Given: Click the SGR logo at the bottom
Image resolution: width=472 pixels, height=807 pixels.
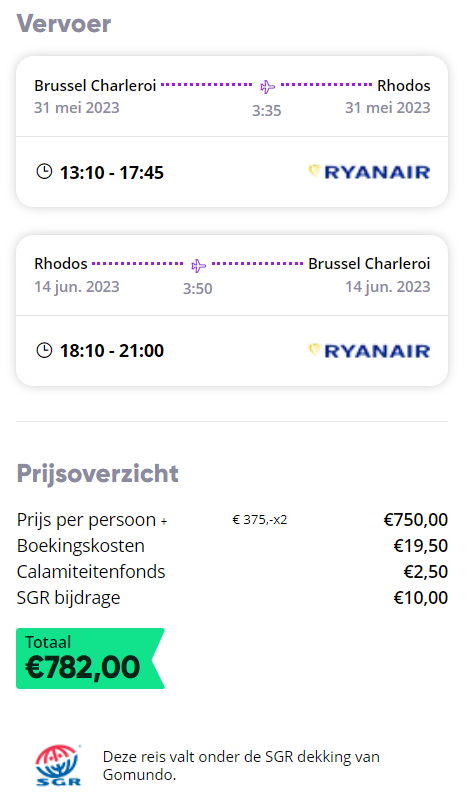Looking at the screenshot, I should coord(58,765).
